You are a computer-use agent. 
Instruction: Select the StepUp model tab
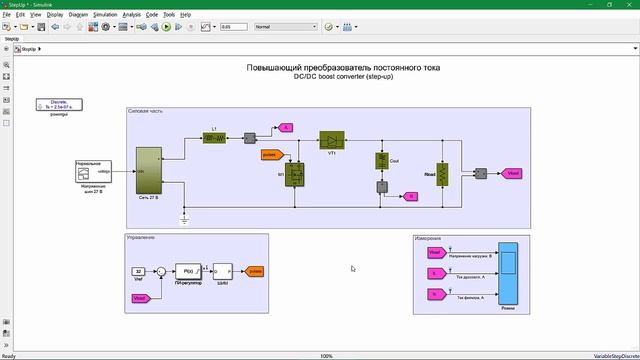[x=12, y=39]
